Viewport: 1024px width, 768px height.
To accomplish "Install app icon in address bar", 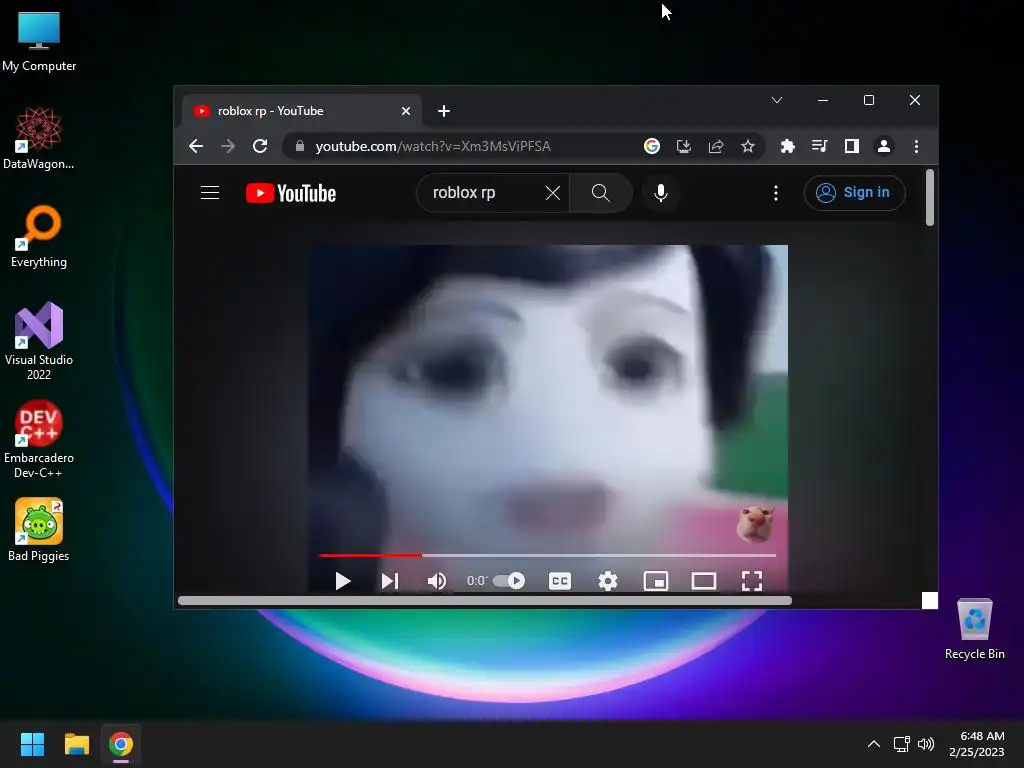I will coord(684,146).
